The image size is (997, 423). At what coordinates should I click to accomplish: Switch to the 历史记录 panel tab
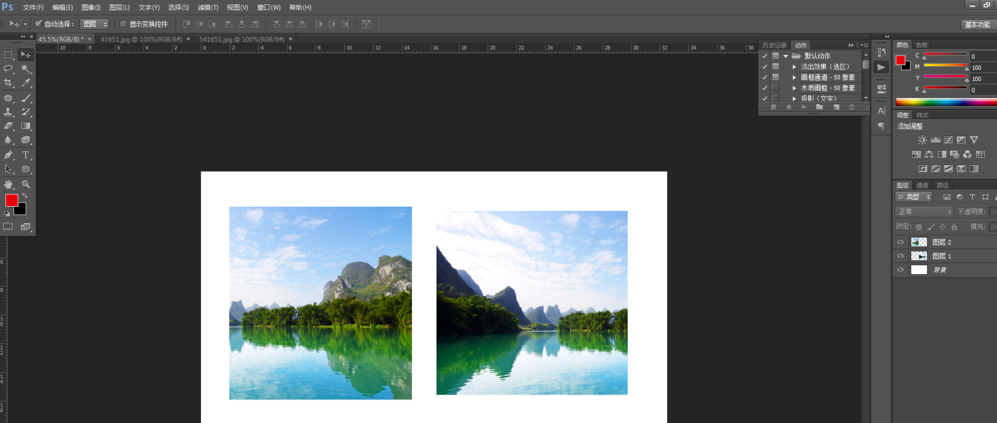774,45
